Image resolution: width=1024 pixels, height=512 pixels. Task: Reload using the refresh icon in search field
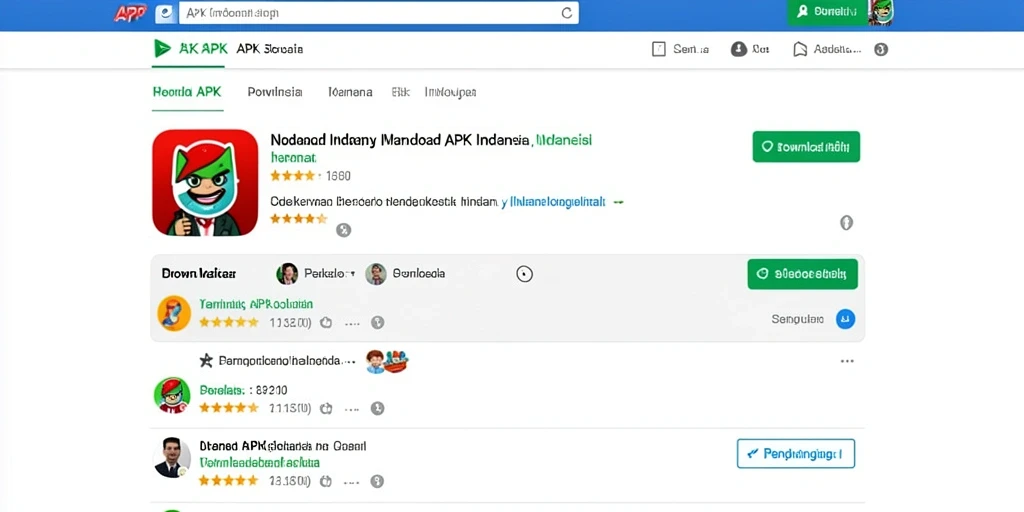pos(566,13)
